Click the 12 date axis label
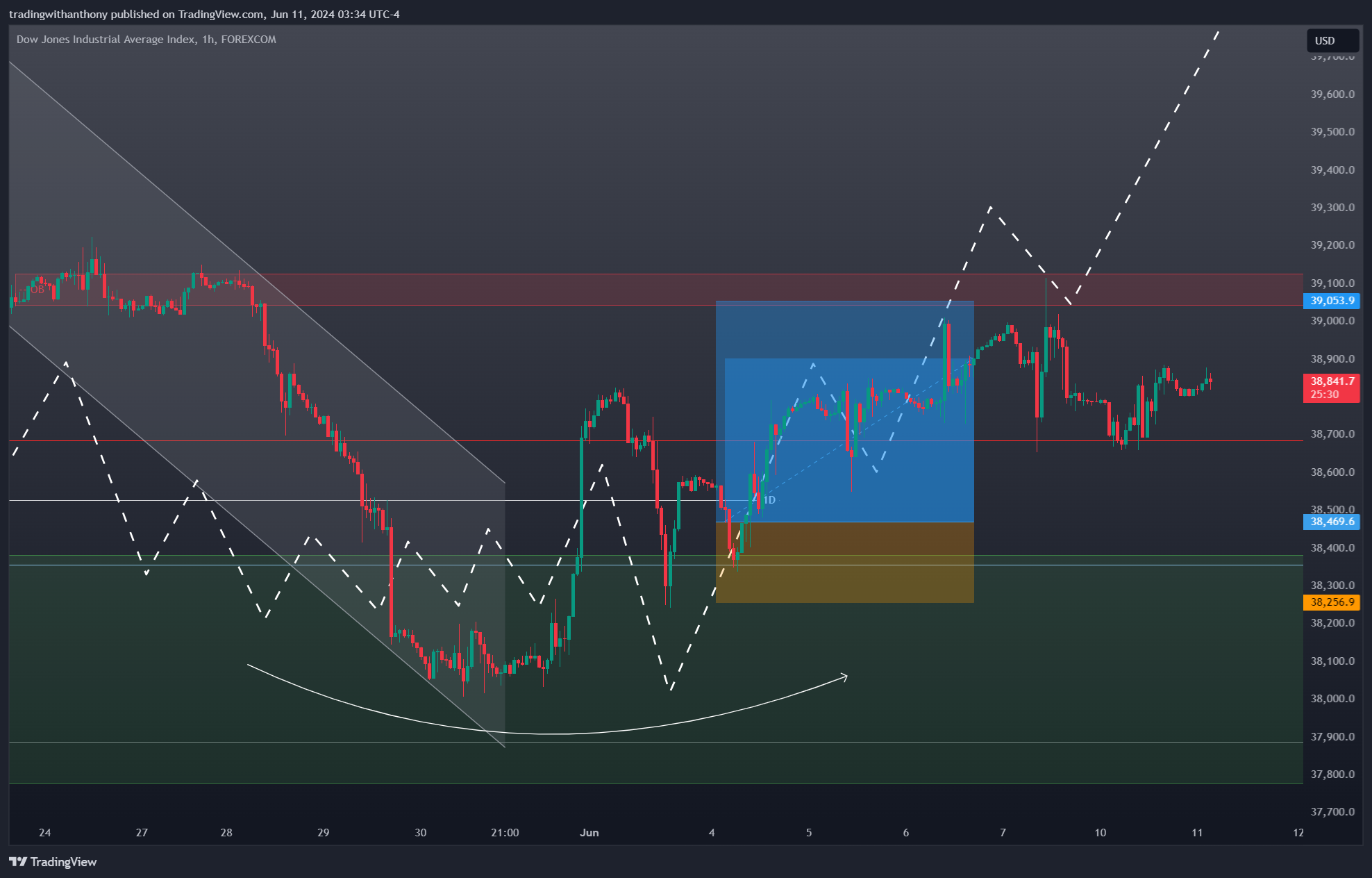Viewport: 1372px width, 878px height. coord(1298,833)
